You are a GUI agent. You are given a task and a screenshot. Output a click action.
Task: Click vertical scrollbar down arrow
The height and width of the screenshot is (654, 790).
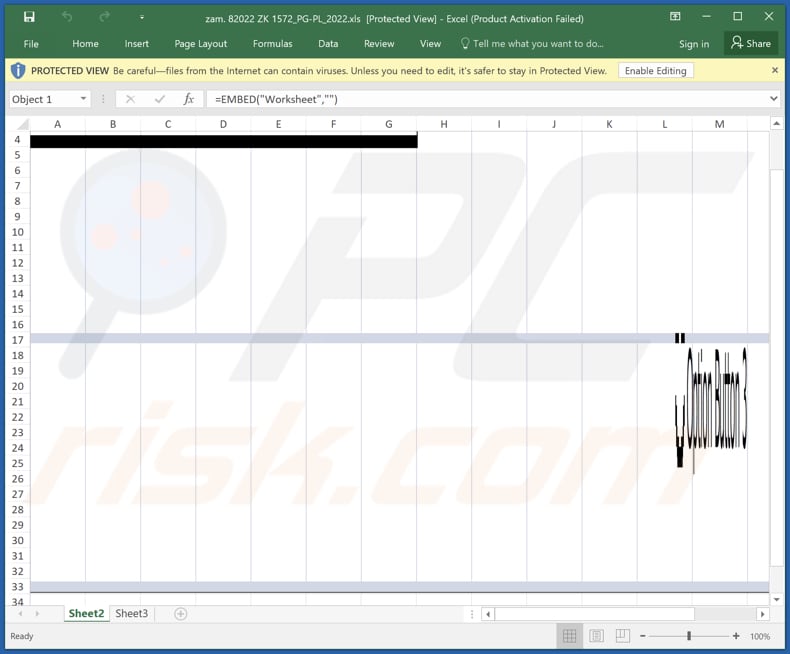coord(776,600)
